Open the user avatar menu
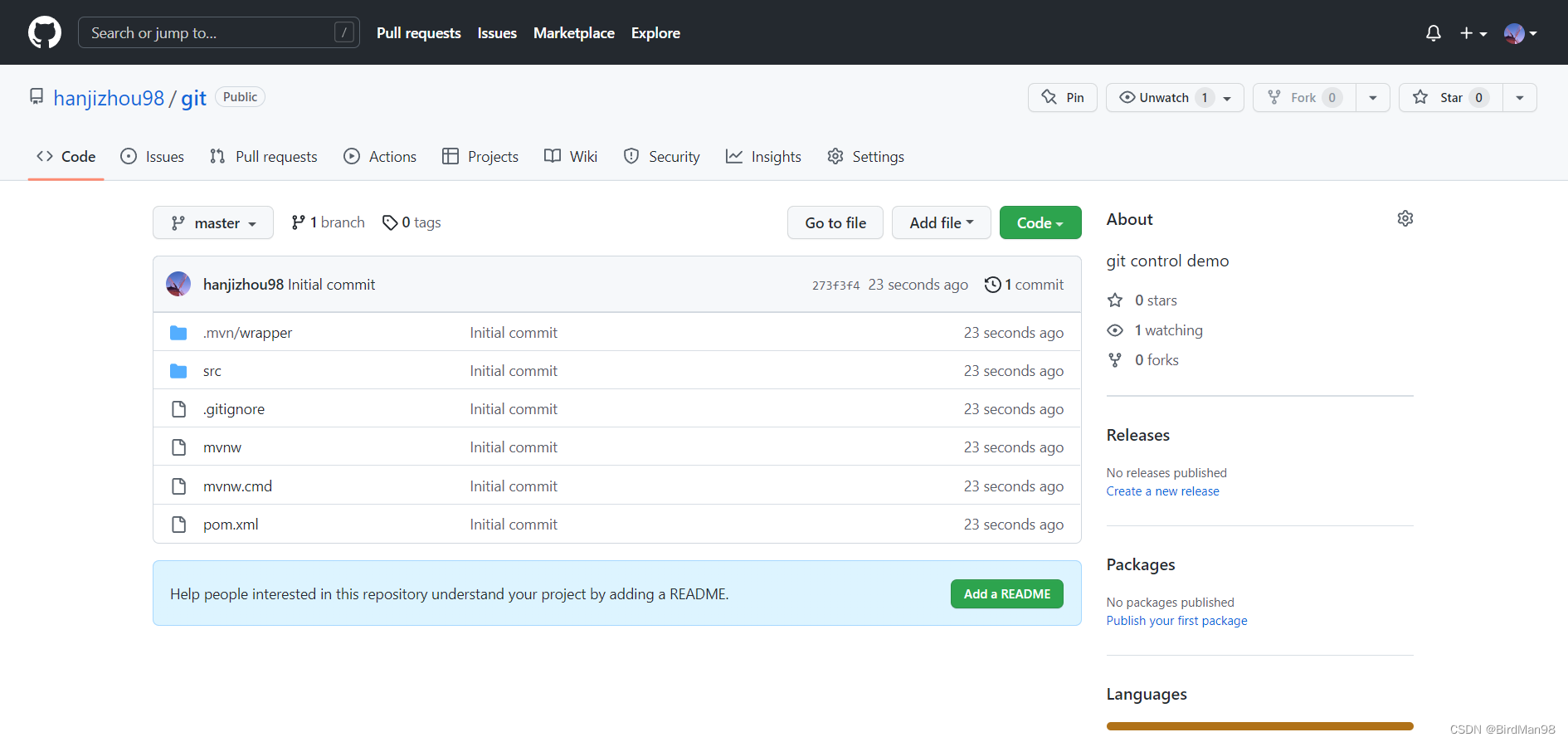1568x742 pixels. pos(1521,33)
